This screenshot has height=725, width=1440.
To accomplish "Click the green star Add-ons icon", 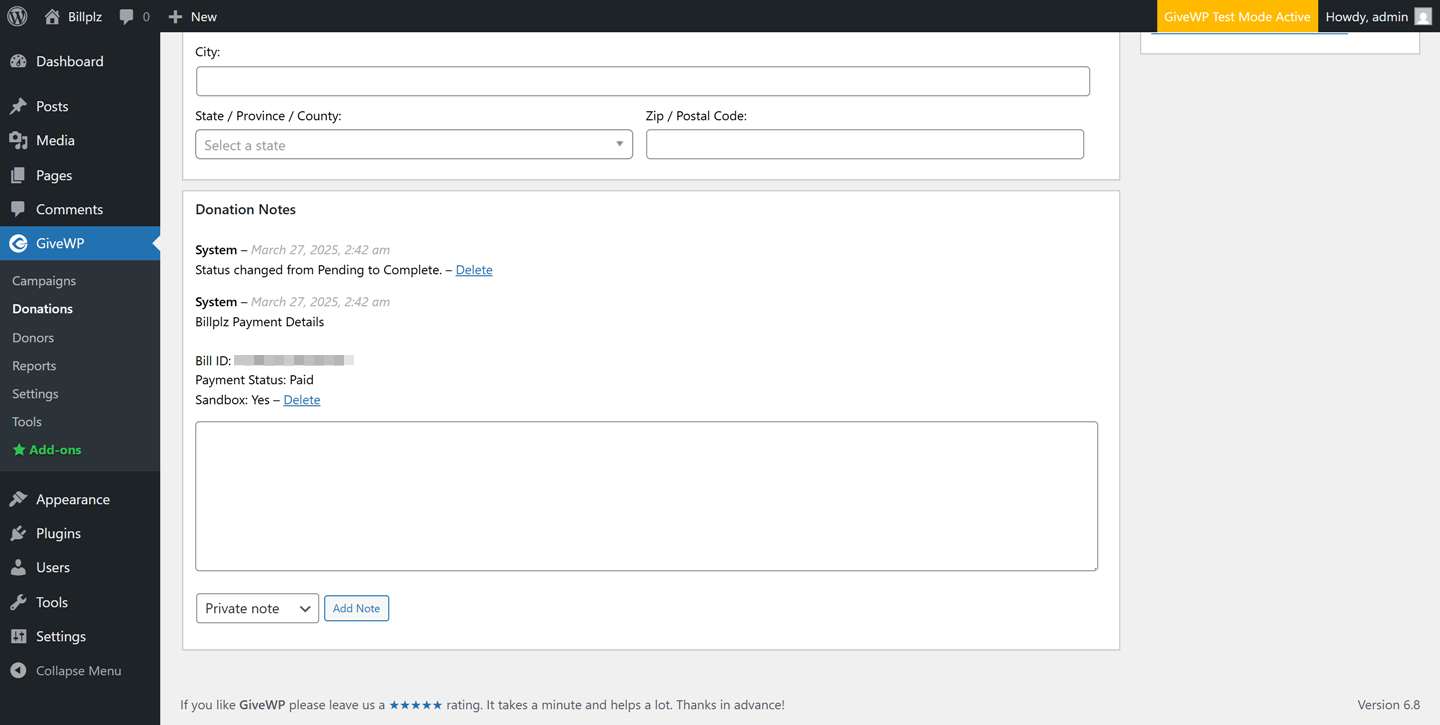I will (19, 450).
